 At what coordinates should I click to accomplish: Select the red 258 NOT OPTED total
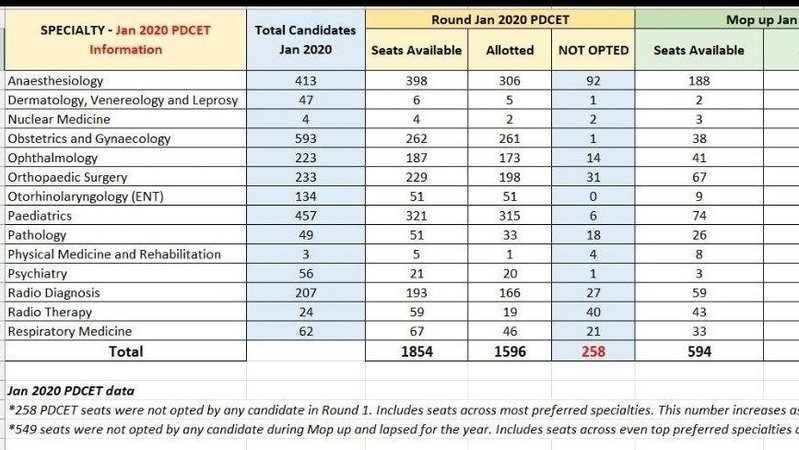(x=593, y=351)
